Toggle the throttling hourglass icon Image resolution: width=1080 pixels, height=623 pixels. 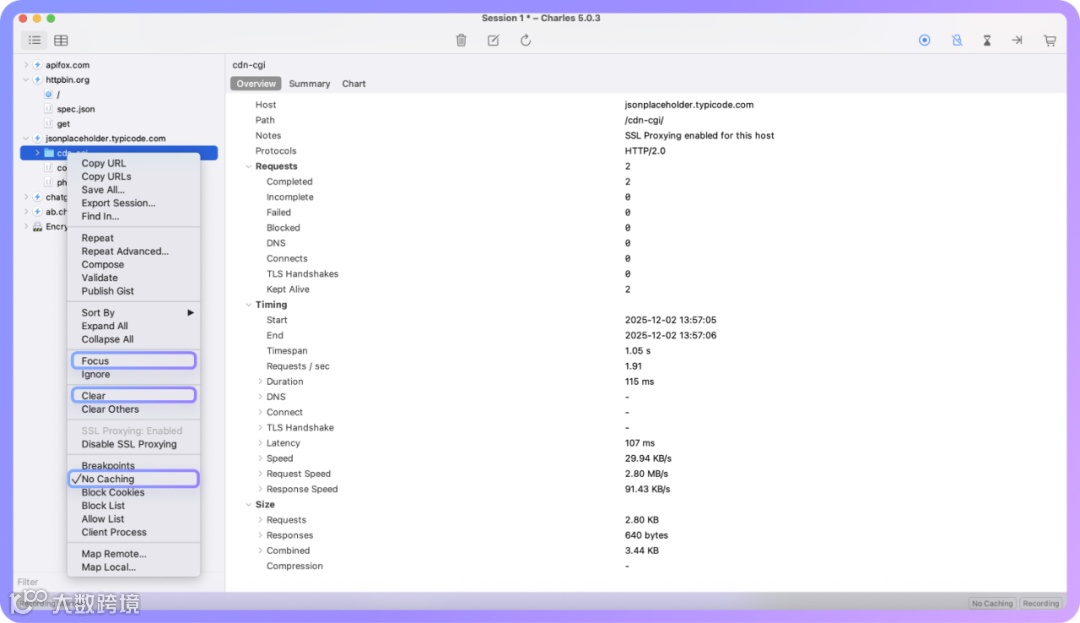[x=987, y=41]
